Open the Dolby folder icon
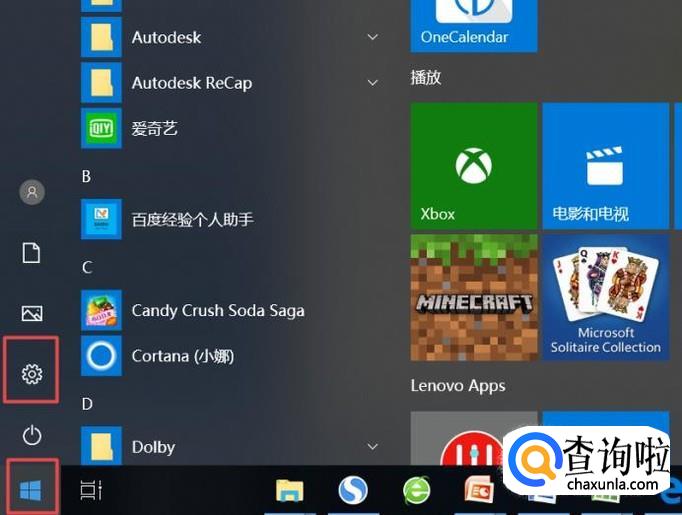This screenshot has height=515, width=682. (101, 446)
